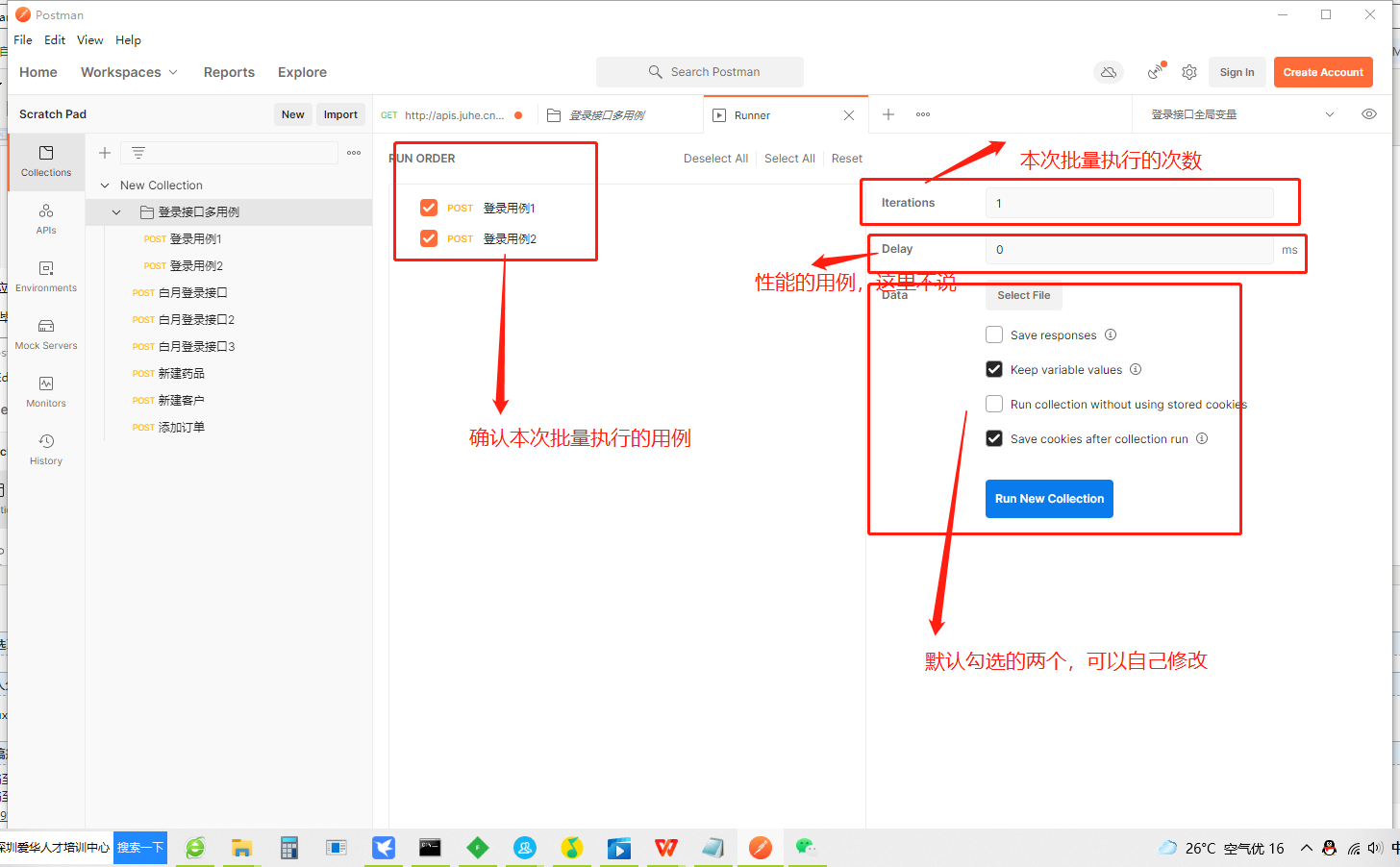Viewport: 1400px width, 867px height.
Task: Click info icon next to Keep variable values
Action: coord(1136,369)
